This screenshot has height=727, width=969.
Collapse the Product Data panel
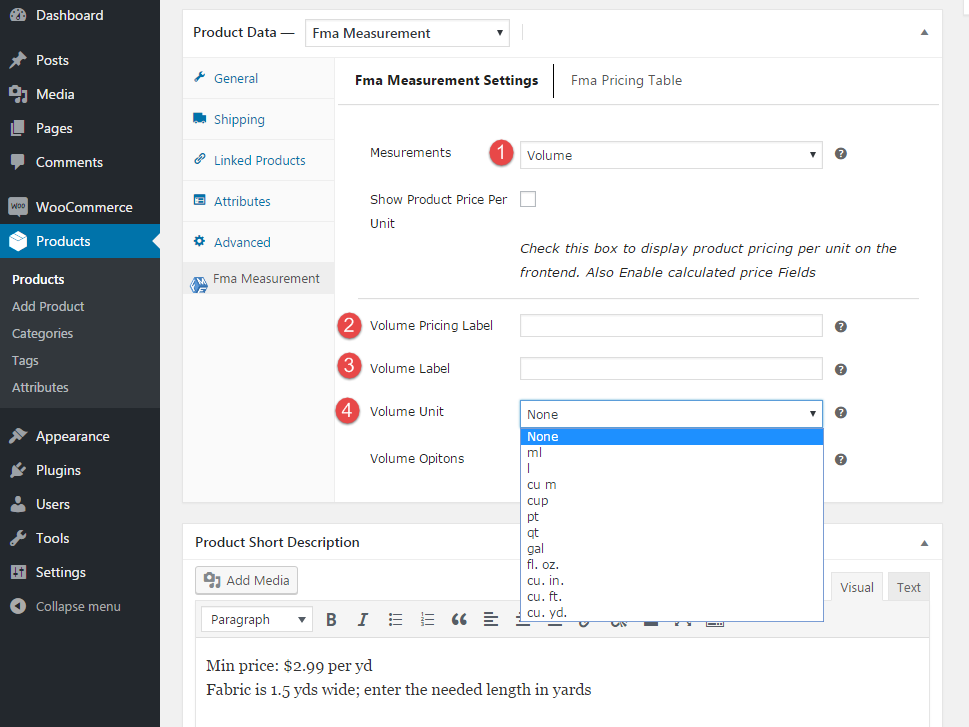(925, 32)
